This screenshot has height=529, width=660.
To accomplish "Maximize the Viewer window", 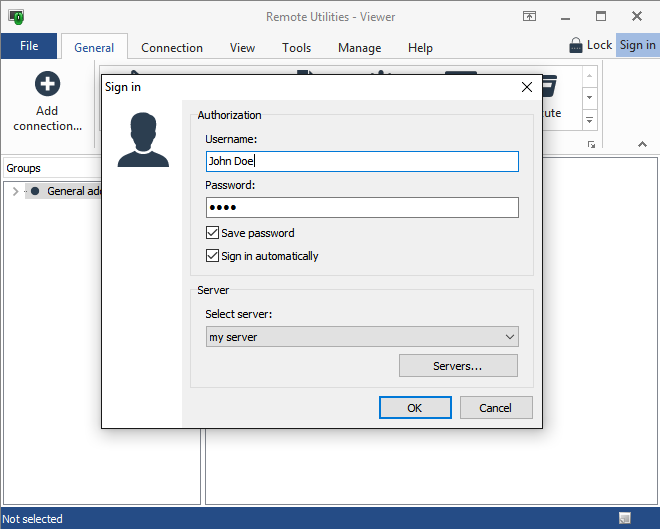I will pyautogui.click(x=601, y=17).
